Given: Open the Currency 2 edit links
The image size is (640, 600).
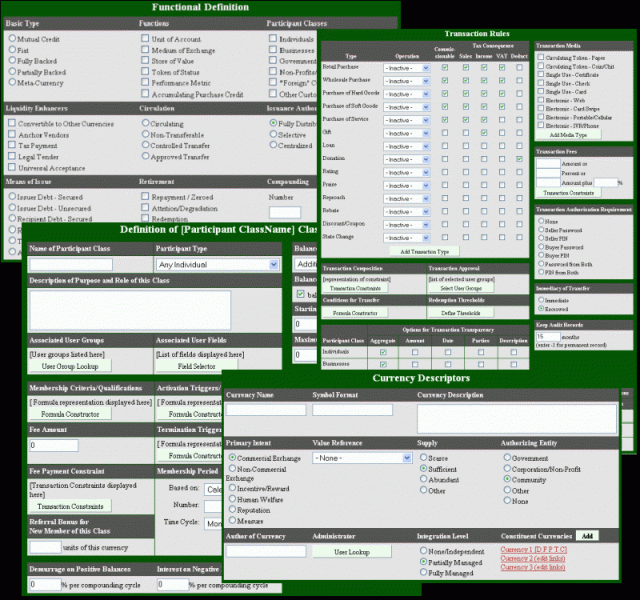Looking at the screenshot, I should (x=533, y=558).
